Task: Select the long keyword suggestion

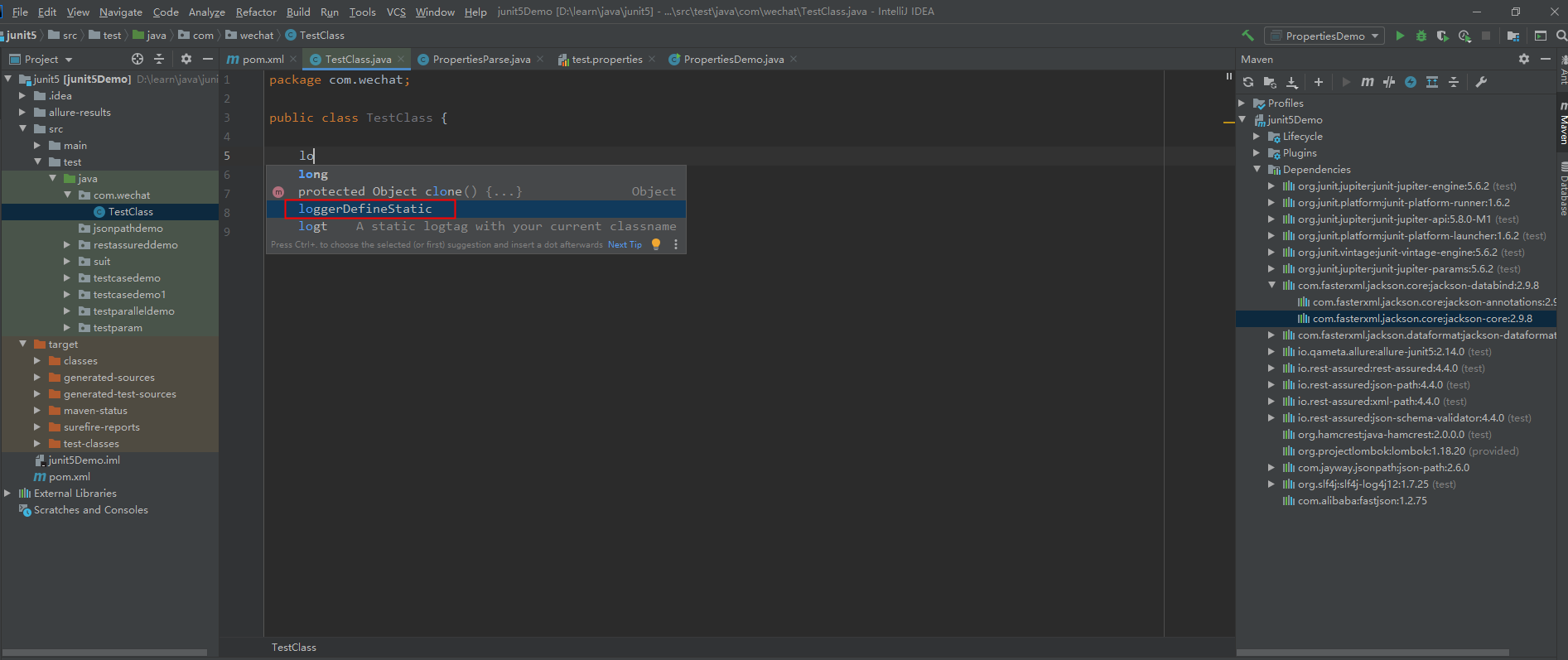Action: point(475,174)
